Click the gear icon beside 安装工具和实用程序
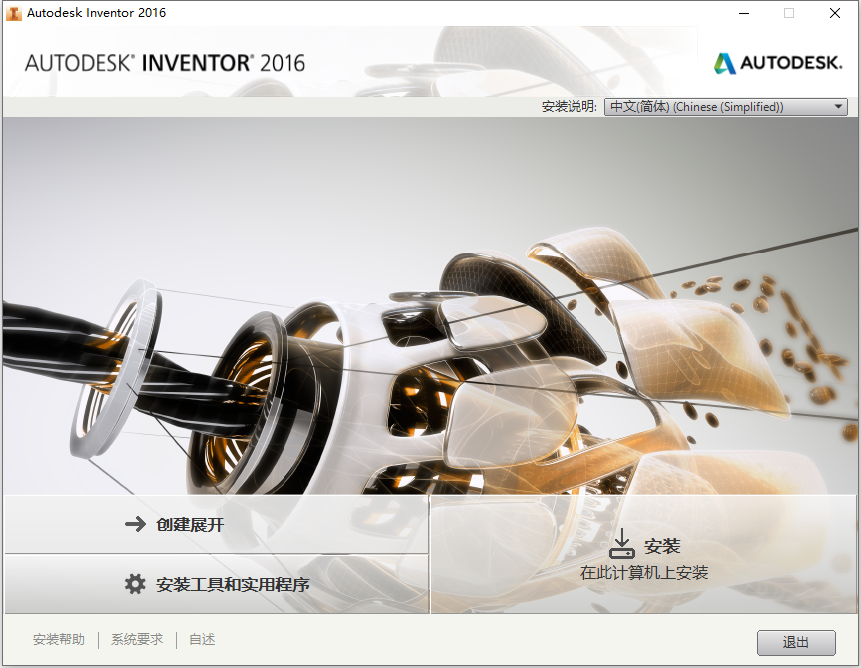861x668 pixels. point(135,584)
